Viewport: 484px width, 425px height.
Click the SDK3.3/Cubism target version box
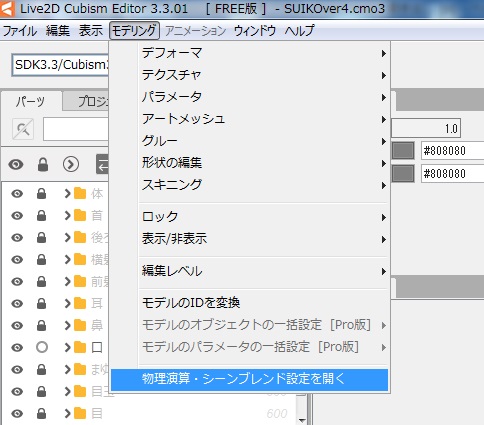(x=61, y=65)
